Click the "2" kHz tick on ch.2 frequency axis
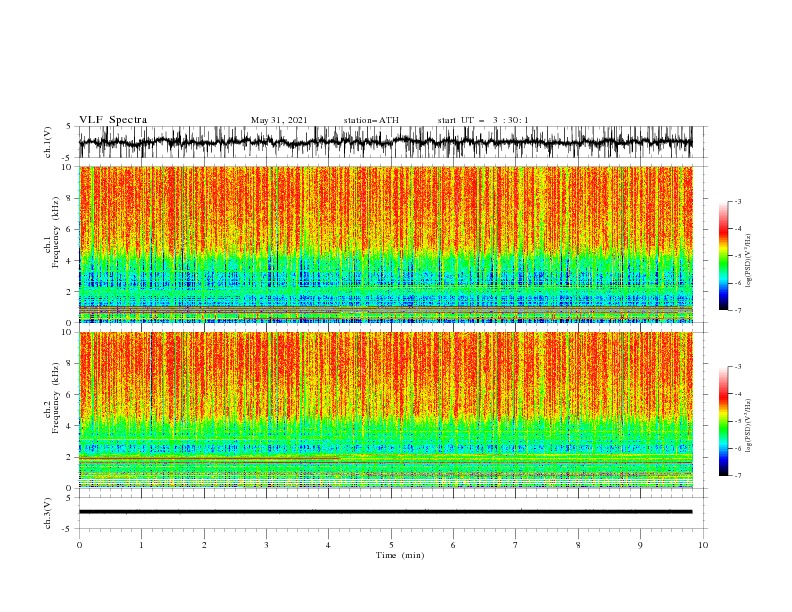This screenshot has height=612, width=792. click(70, 457)
